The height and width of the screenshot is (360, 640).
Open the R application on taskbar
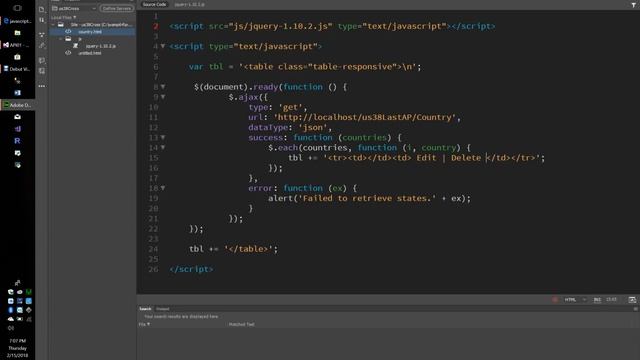pos(17,141)
